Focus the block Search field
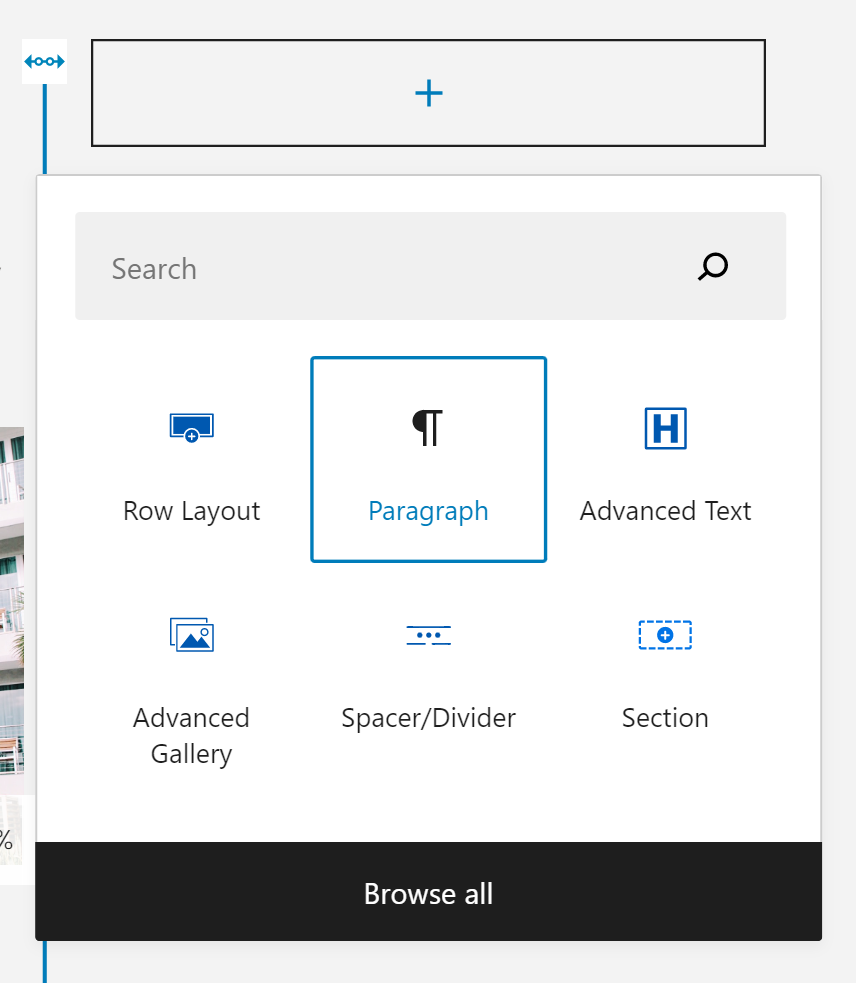This screenshot has height=983, width=856. 380,268
